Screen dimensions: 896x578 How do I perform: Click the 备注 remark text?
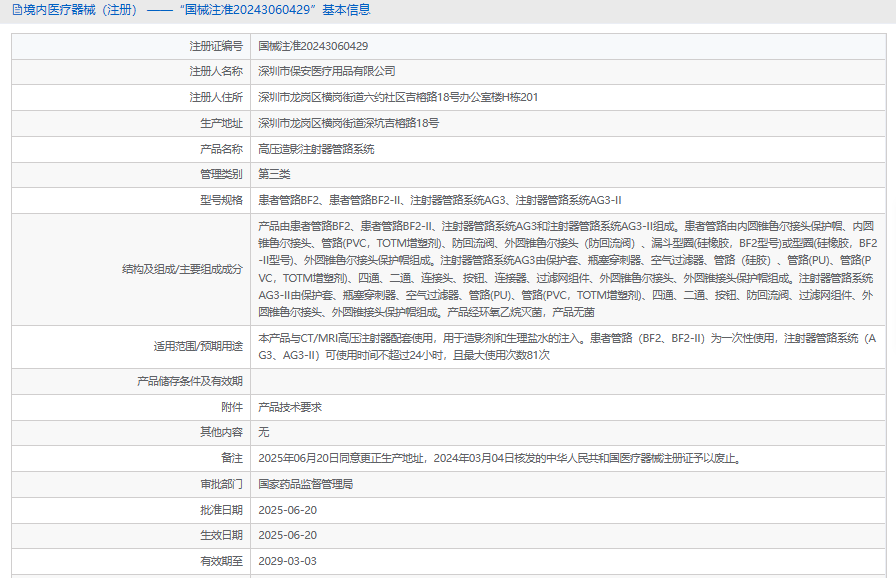pos(499,459)
